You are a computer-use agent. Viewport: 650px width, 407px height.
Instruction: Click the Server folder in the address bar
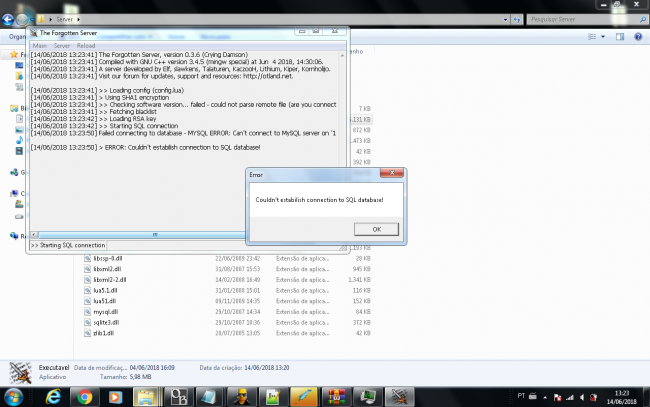point(64,19)
